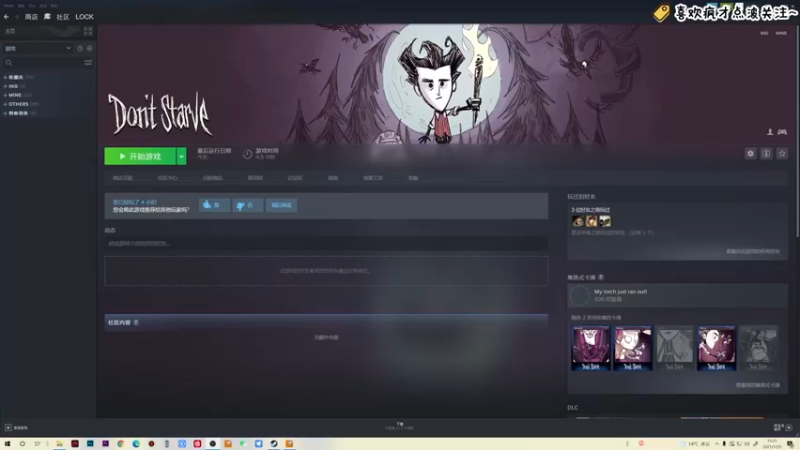The image size is (800, 450).
Task: Open Chrome from the taskbar
Action: 121,444
